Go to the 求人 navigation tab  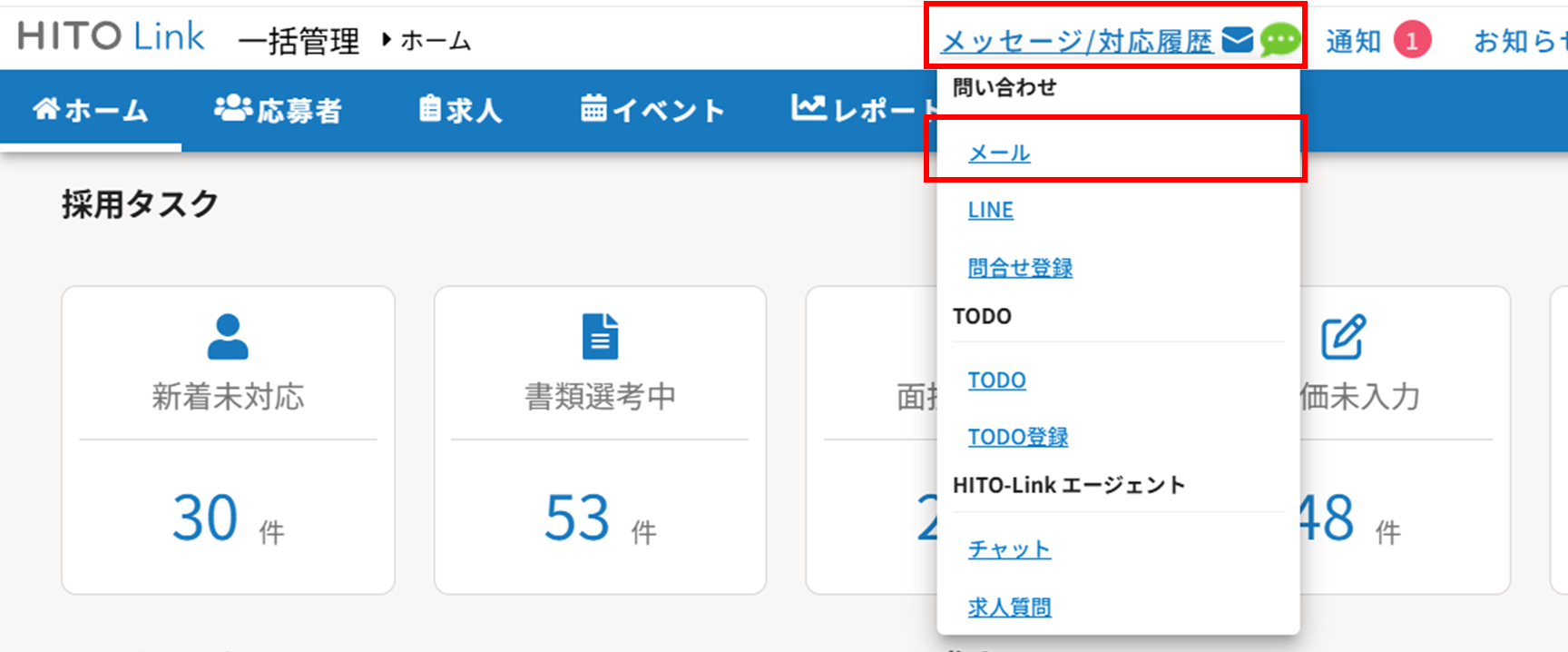pos(460,111)
